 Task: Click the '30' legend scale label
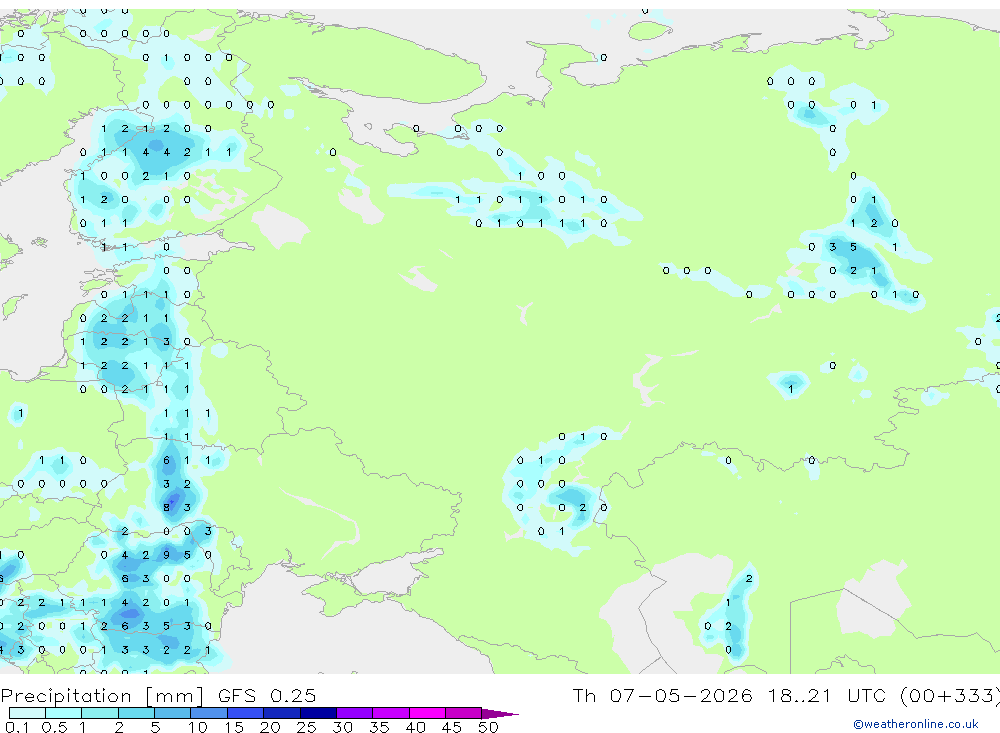tap(342, 727)
